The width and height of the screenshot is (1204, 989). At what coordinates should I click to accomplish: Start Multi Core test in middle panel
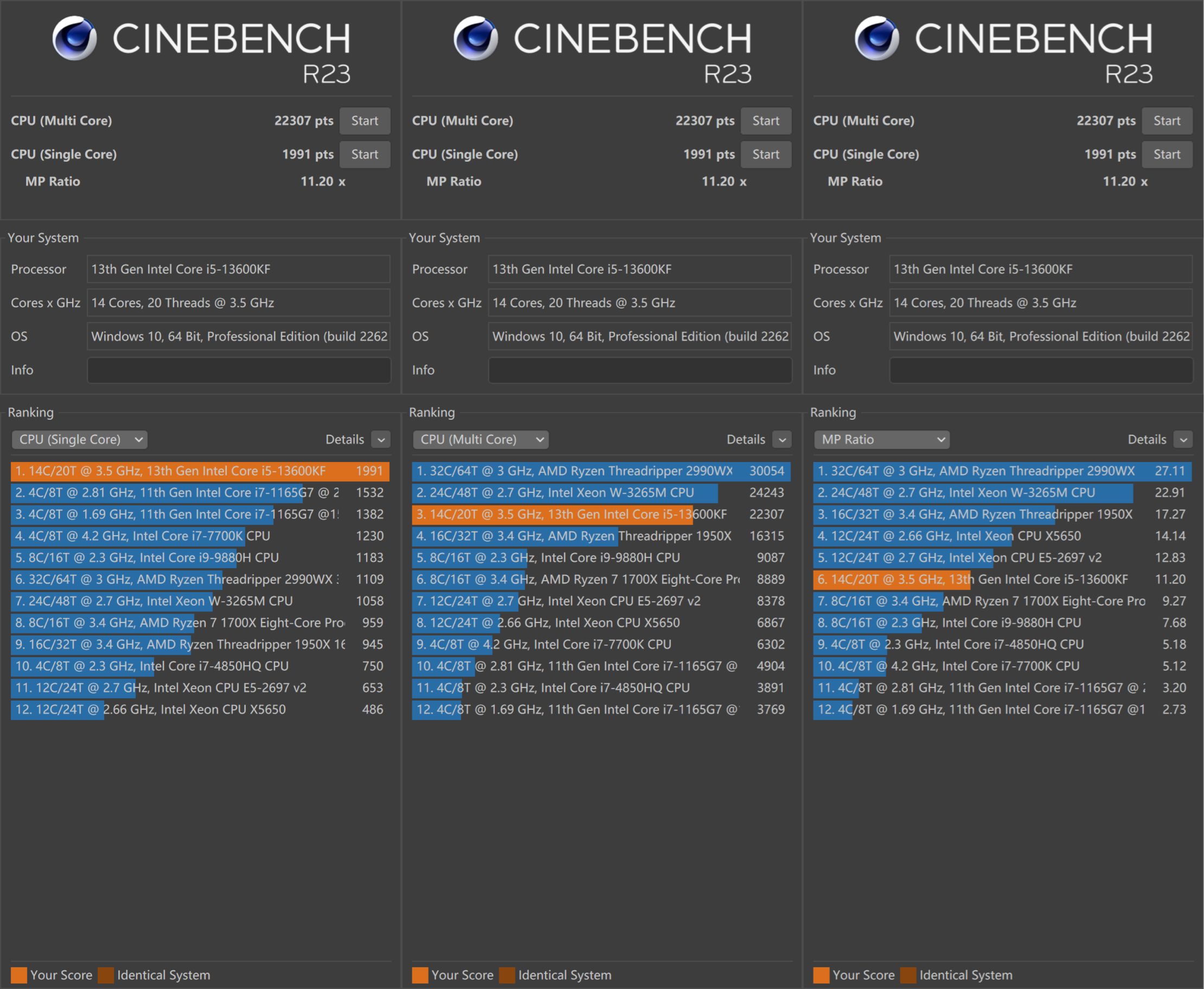click(x=766, y=121)
